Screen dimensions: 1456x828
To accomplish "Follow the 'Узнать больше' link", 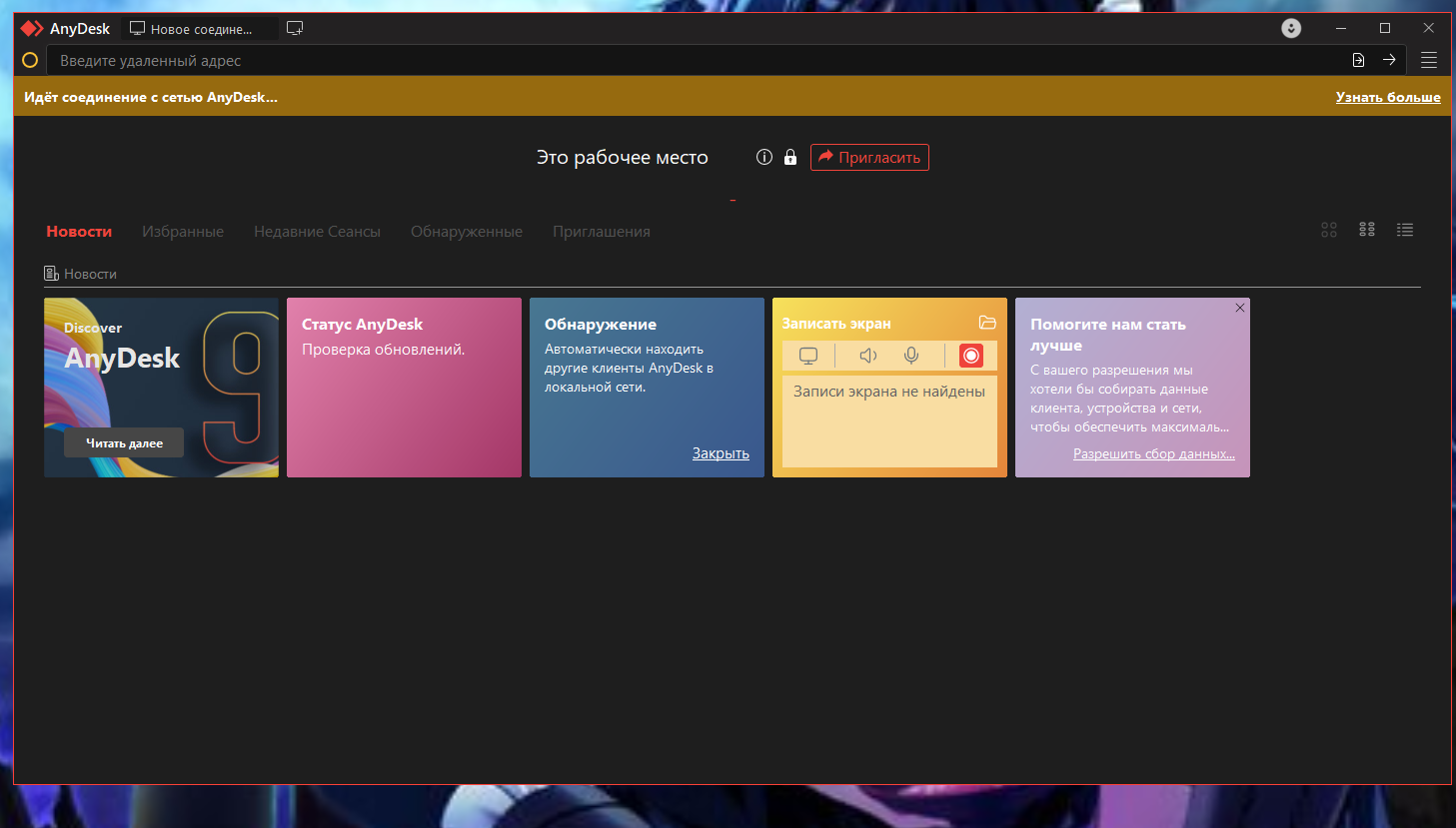I will point(1388,97).
